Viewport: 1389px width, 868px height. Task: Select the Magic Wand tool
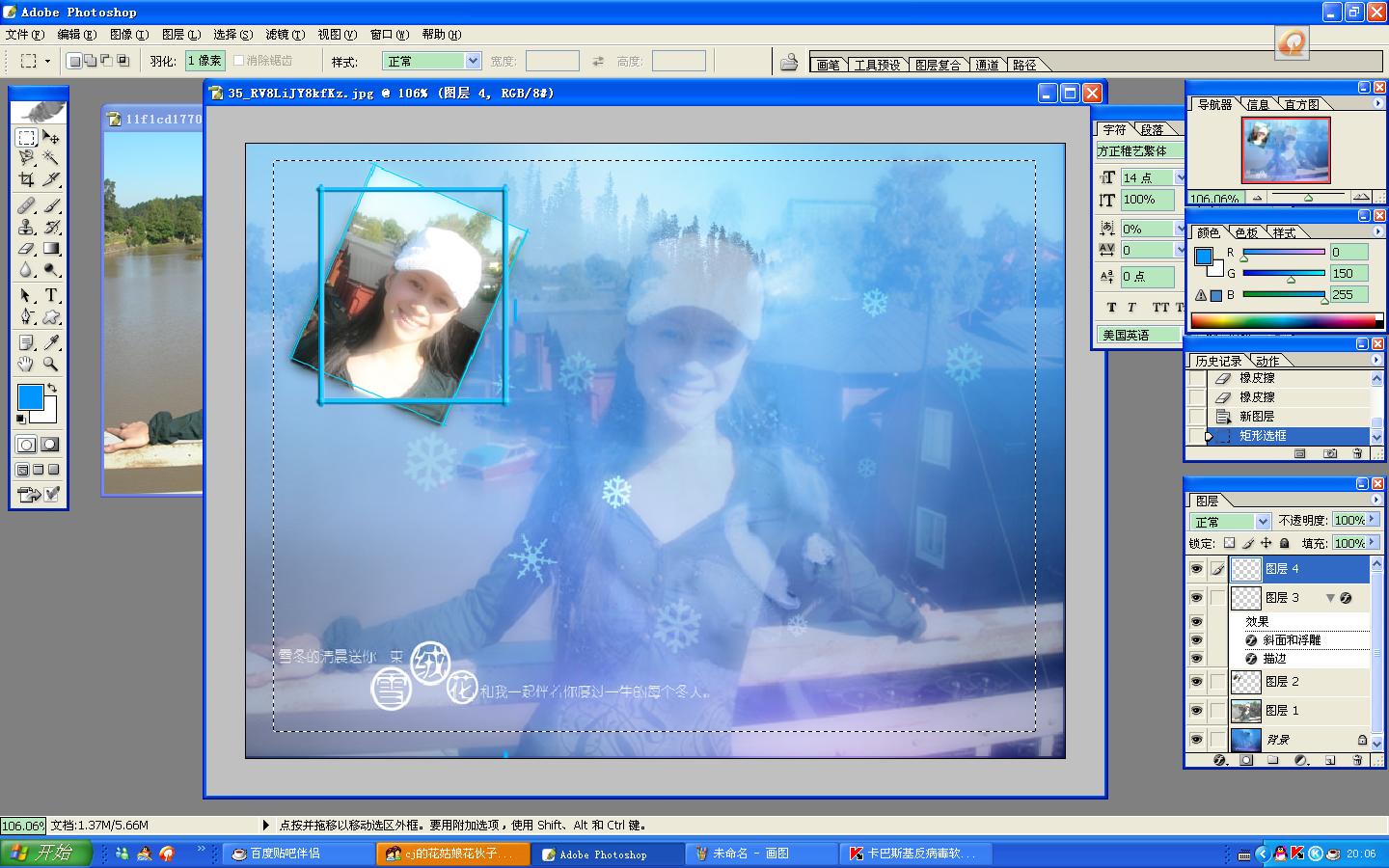pyautogui.click(x=51, y=158)
